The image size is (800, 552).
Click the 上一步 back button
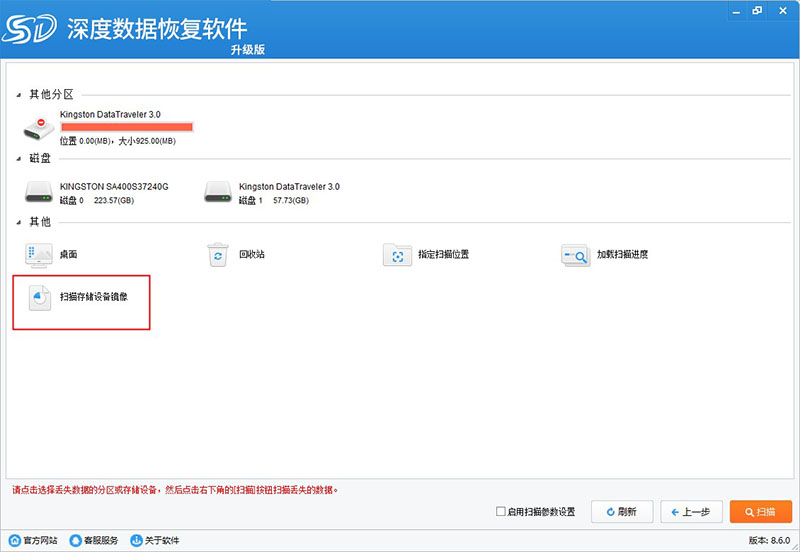[x=691, y=512]
